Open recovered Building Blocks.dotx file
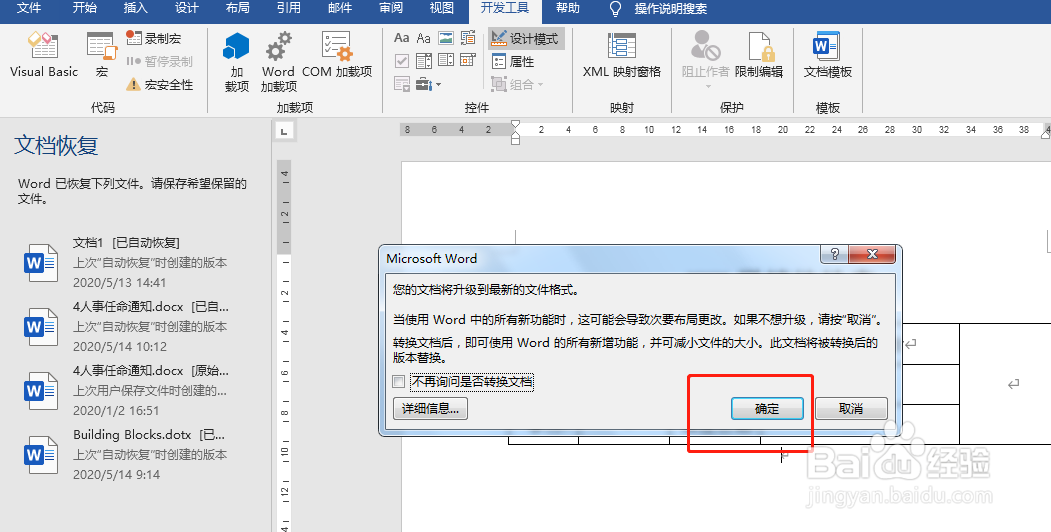Viewport: 1051px width, 532px height. coord(127,454)
